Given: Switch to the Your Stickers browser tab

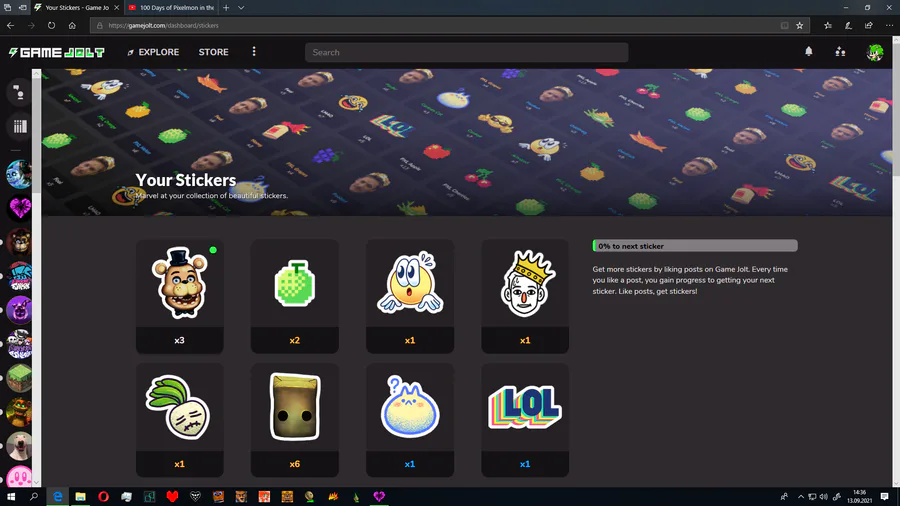Looking at the screenshot, I should (x=77, y=7).
